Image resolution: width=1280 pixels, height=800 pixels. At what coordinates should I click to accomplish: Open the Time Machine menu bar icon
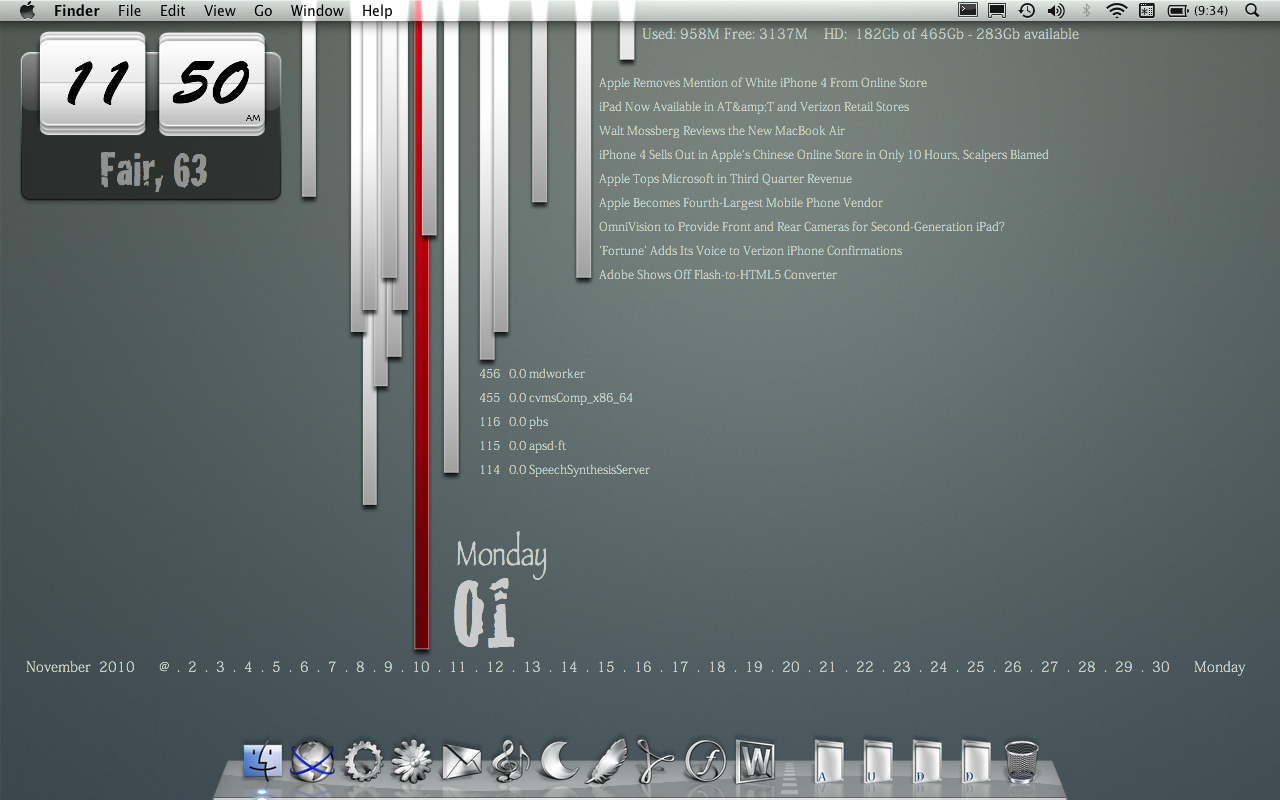pos(1027,11)
